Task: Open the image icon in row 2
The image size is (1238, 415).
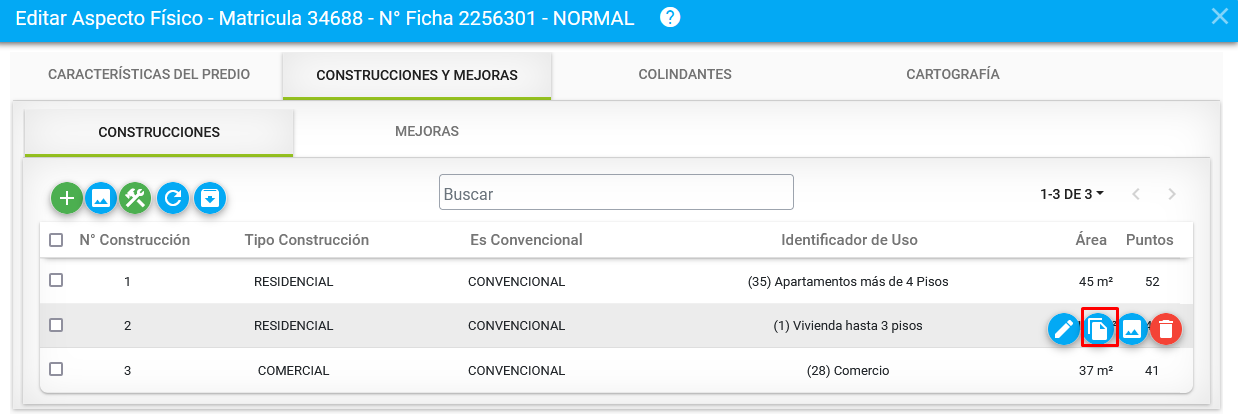Action: (1132, 328)
